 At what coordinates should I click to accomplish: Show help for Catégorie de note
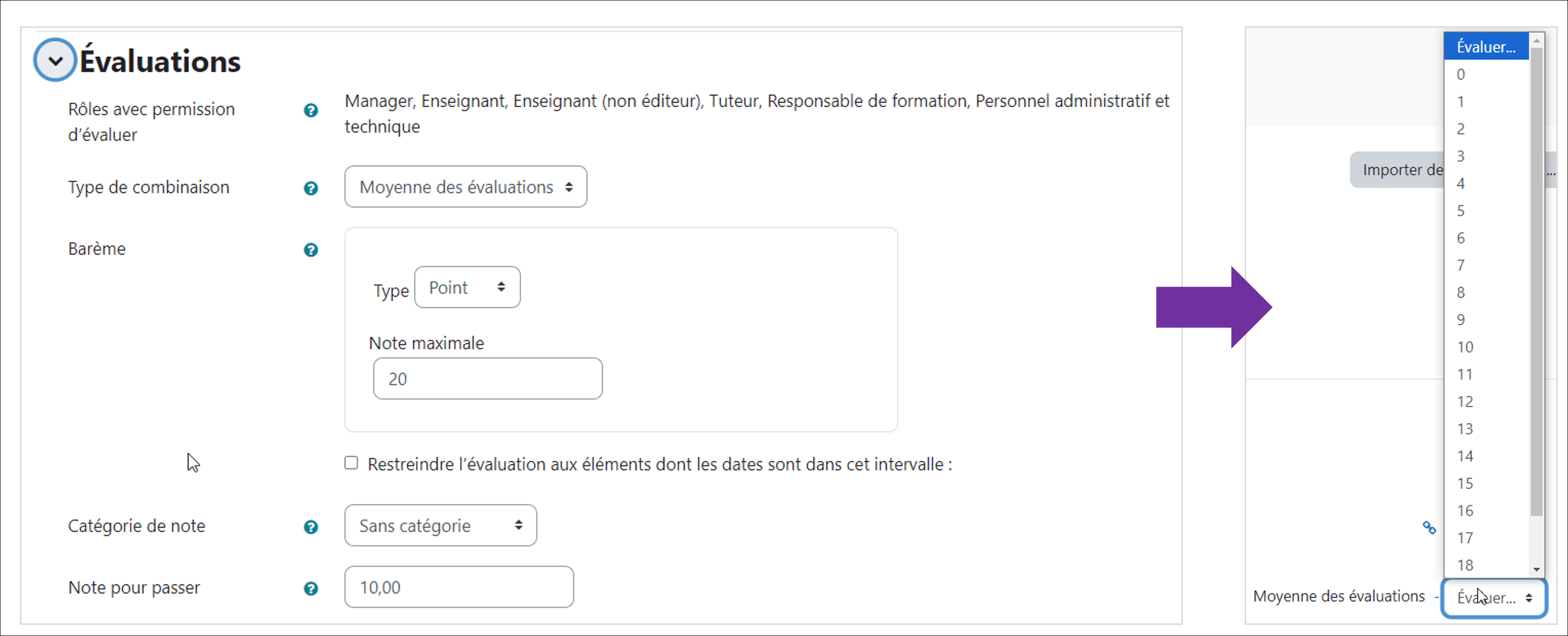[310, 527]
